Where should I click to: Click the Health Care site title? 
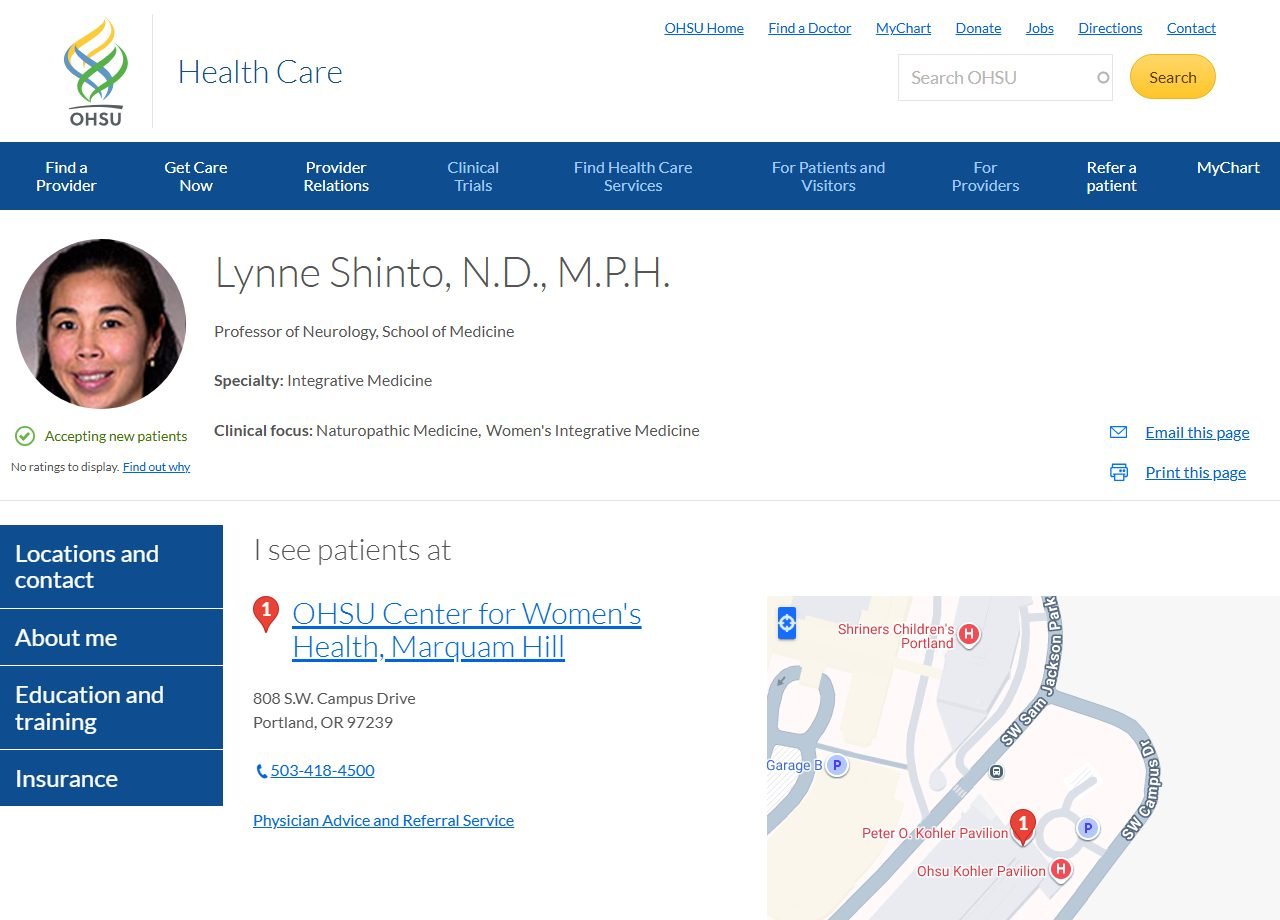260,72
